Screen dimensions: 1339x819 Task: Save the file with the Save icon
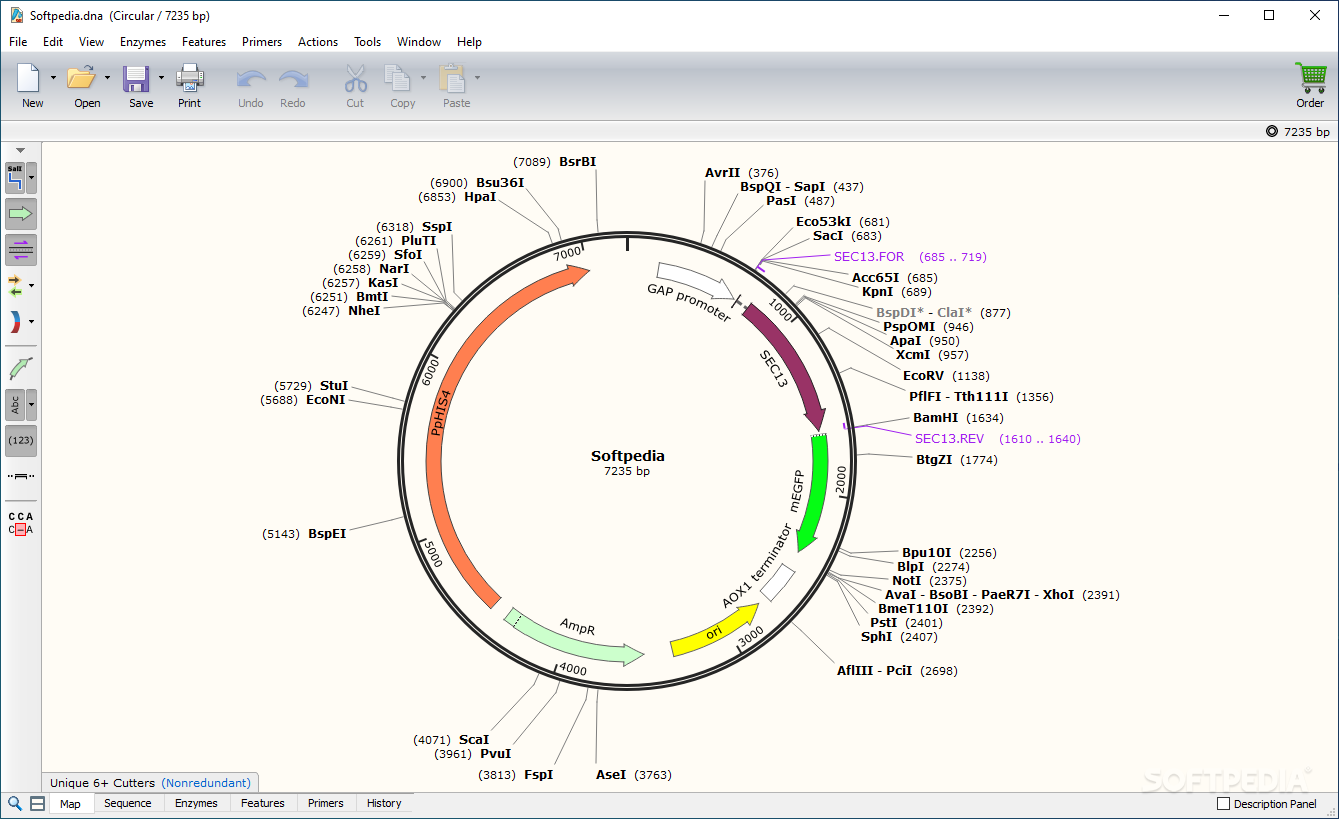click(x=137, y=78)
